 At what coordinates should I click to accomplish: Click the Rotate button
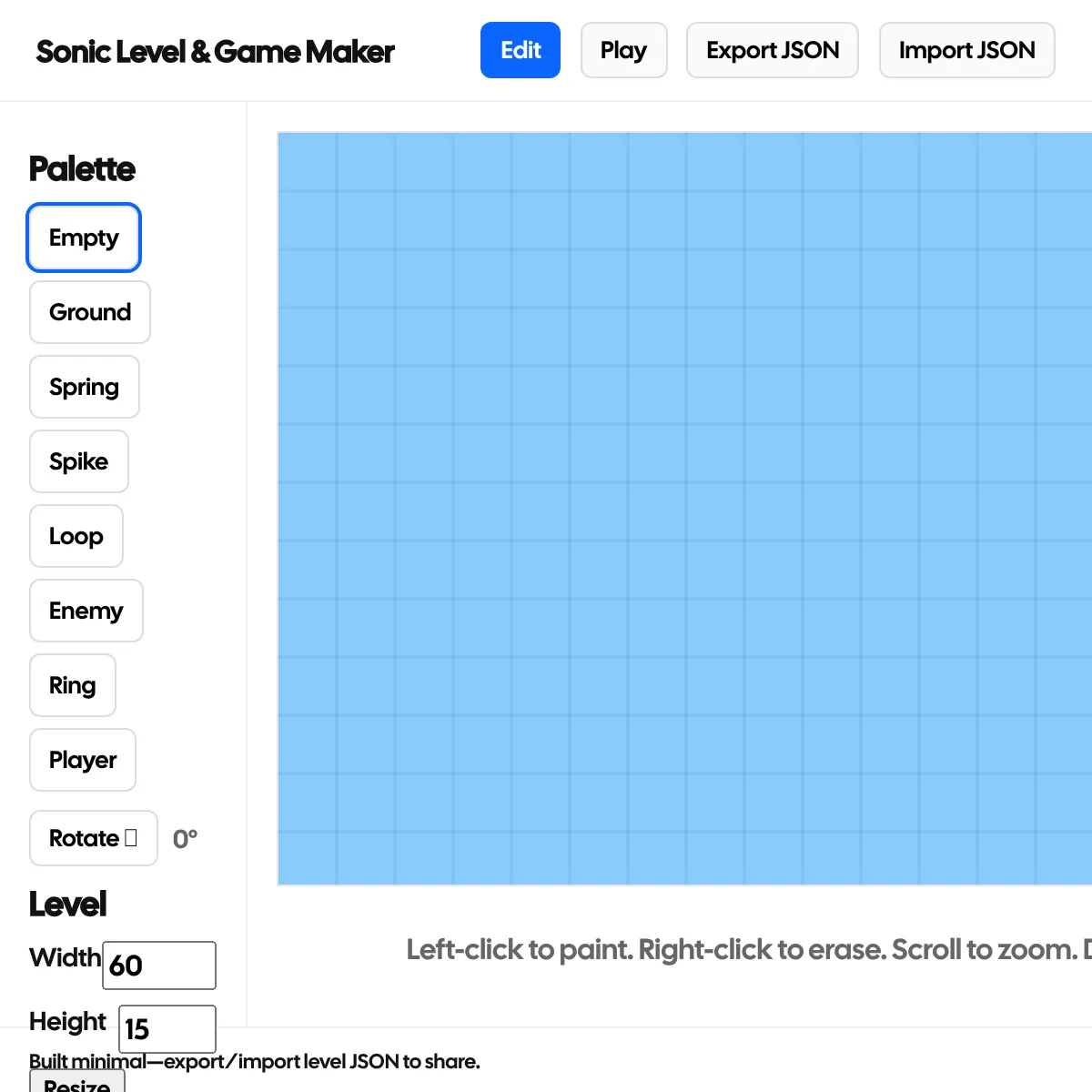click(x=94, y=838)
